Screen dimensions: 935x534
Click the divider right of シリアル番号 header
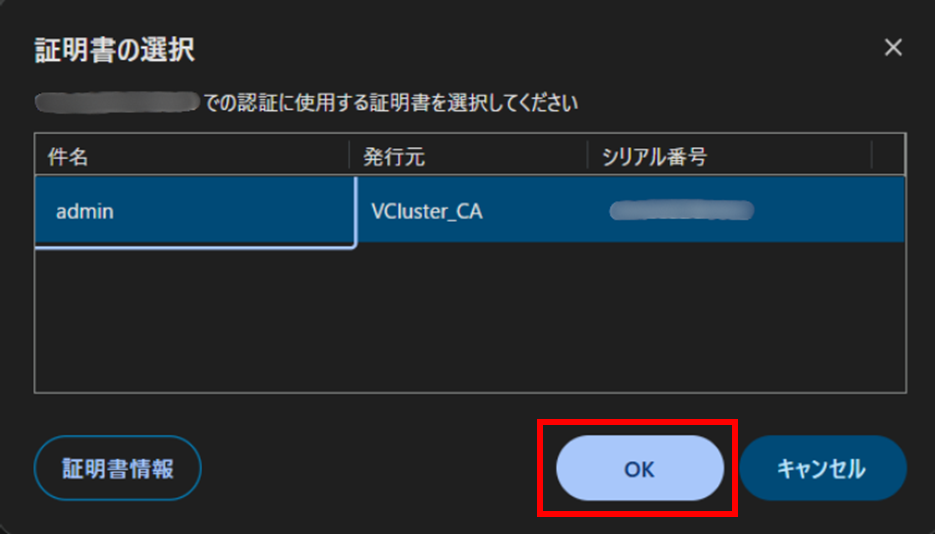pyautogui.click(x=872, y=156)
